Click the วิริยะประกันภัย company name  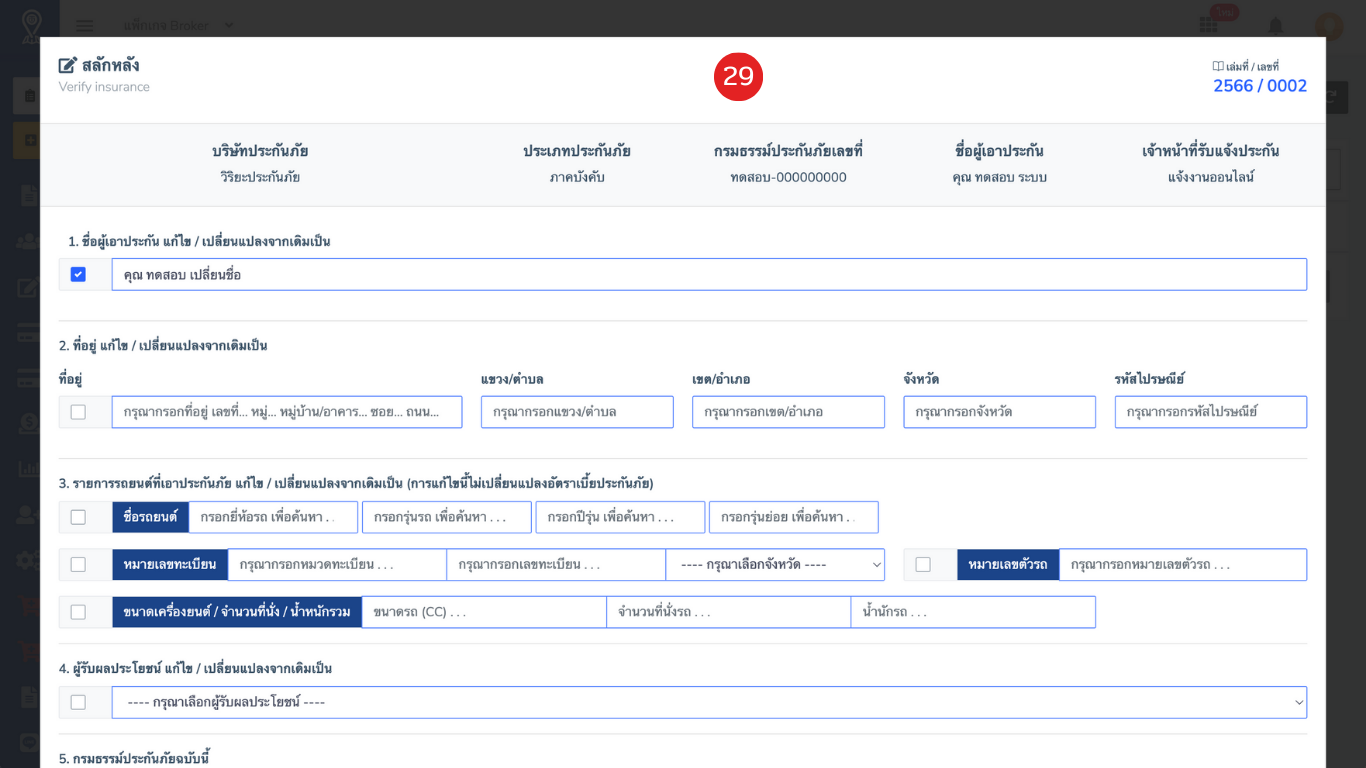[260, 177]
